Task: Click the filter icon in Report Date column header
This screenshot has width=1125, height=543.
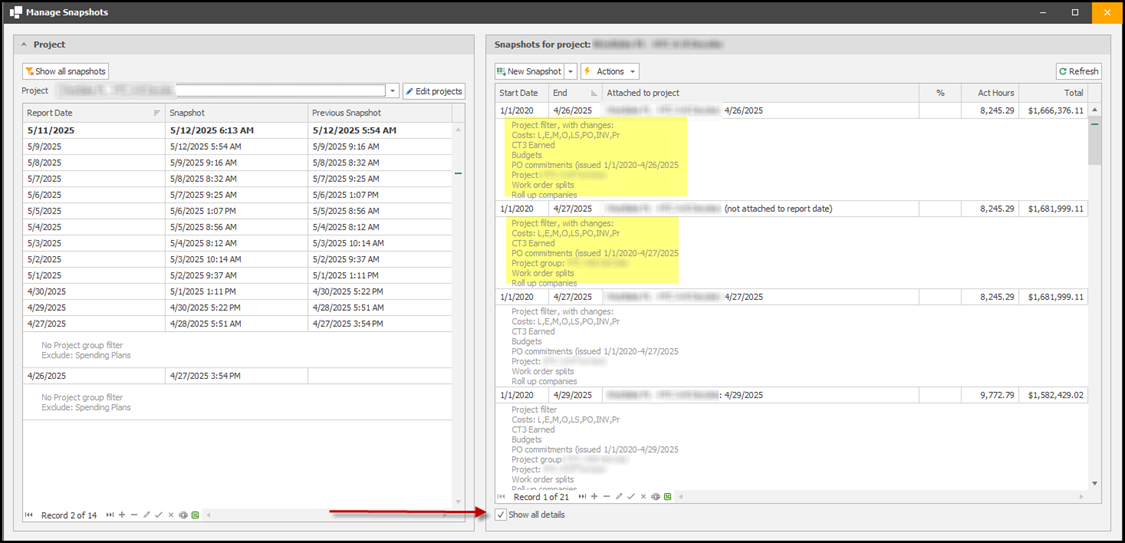Action: 157,113
